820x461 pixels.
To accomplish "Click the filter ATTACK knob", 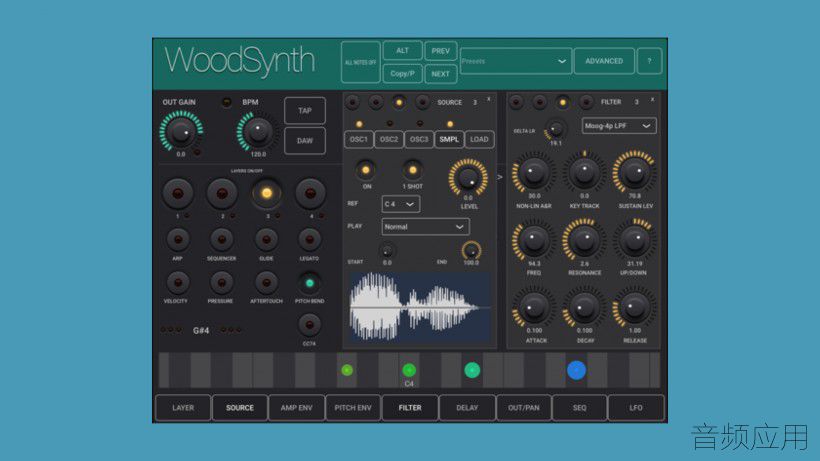I will (x=534, y=308).
